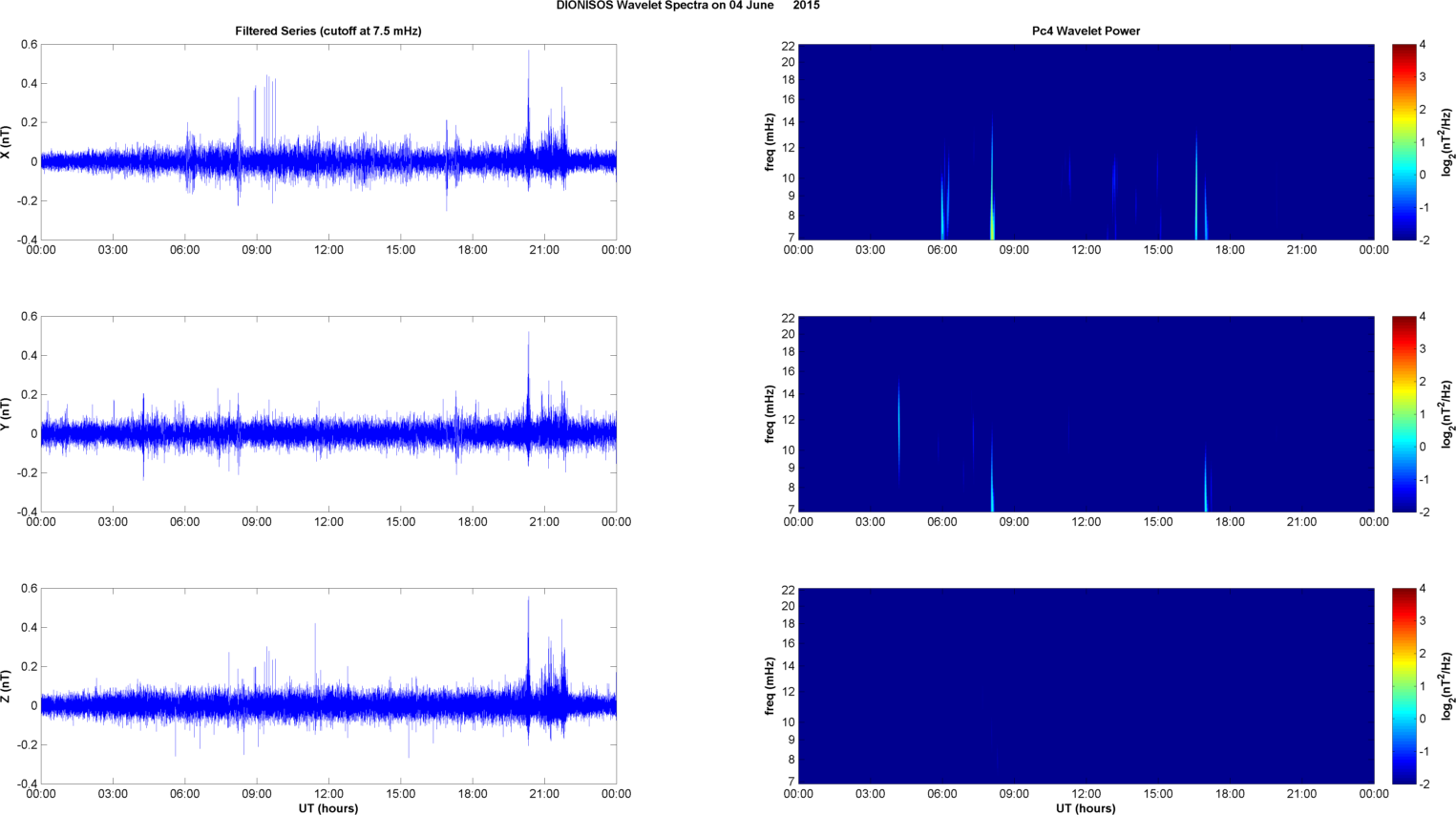1456x815 pixels.
Task: Select the 'Filtered Series (cutoff at 7.5 mHz)' heading
Action: click(x=328, y=31)
